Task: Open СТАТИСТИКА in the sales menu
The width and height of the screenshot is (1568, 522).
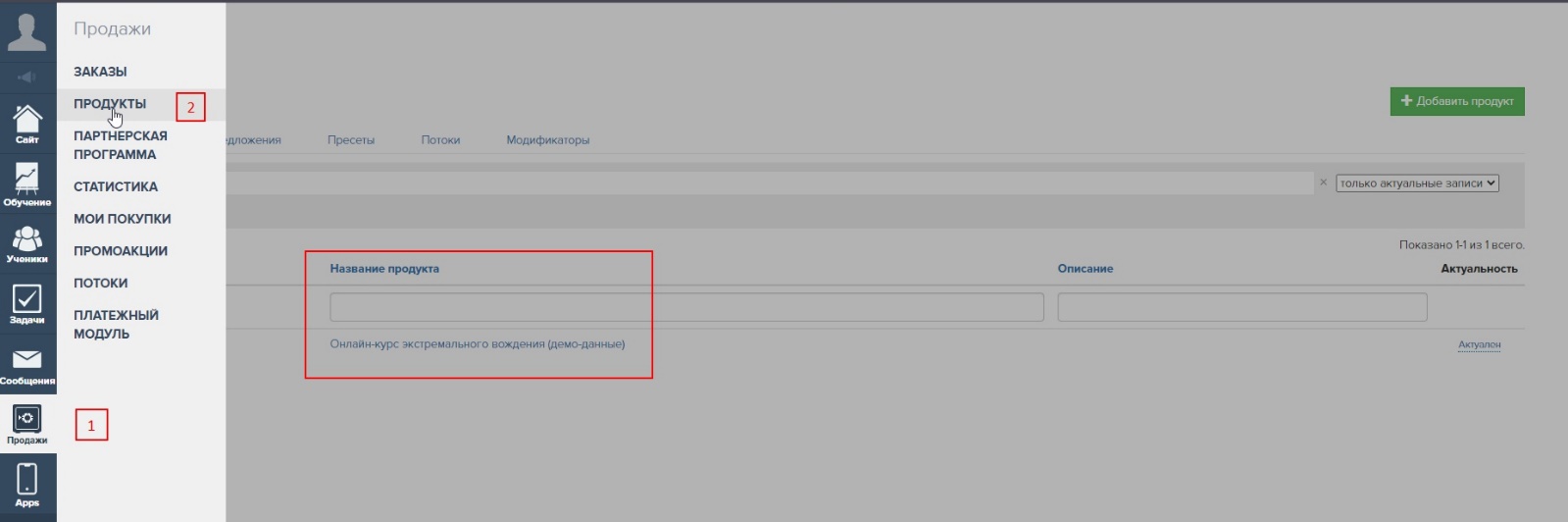Action: pos(116,186)
